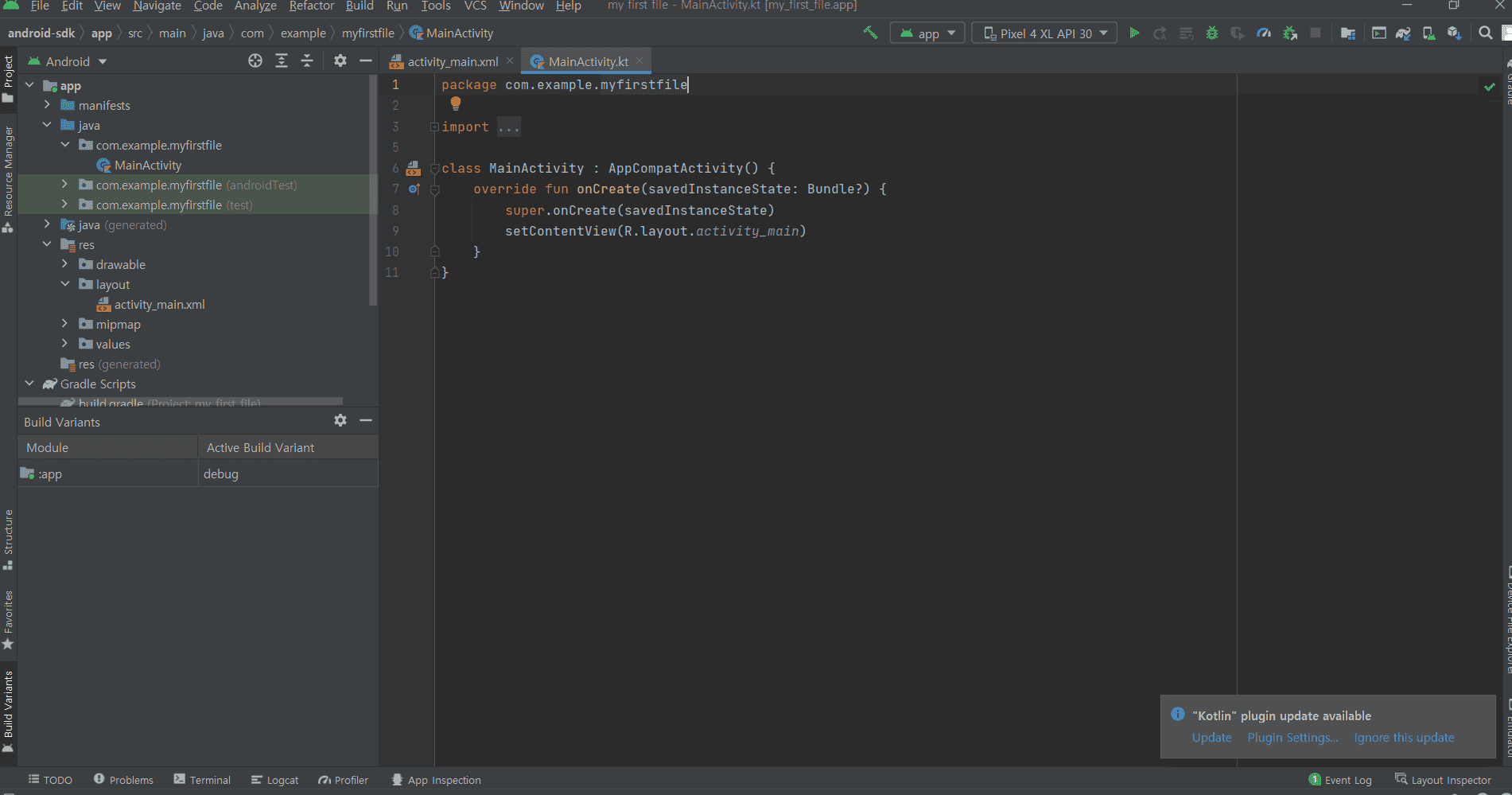
Task: Run the app with green play button
Action: (1134, 33)
